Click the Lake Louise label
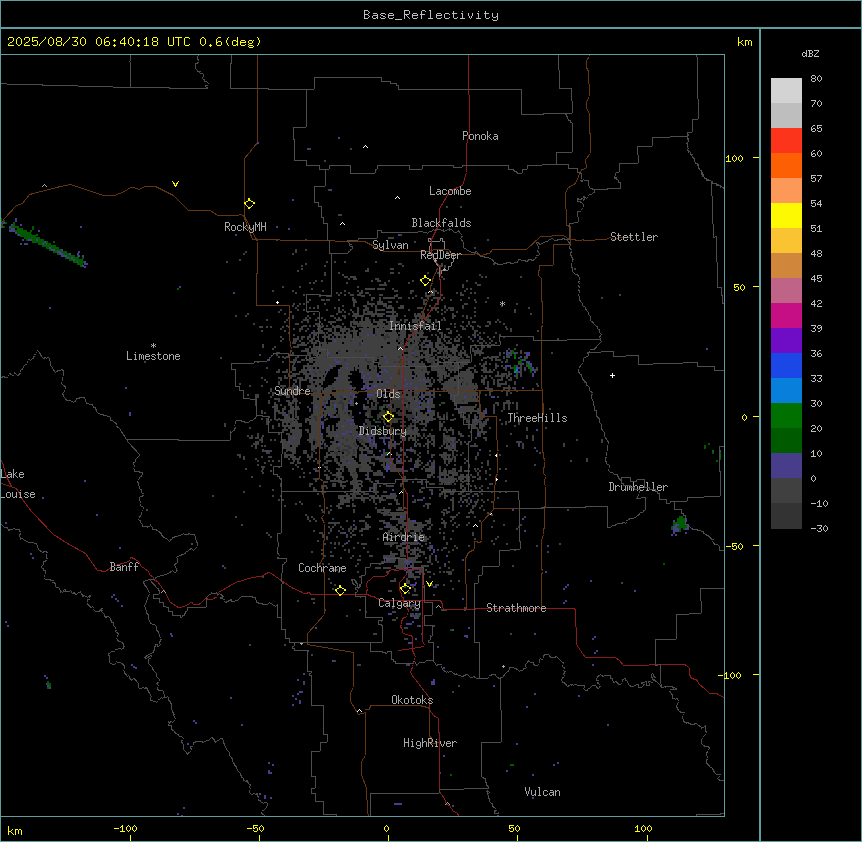862x842 pixels. coord(18,484)
